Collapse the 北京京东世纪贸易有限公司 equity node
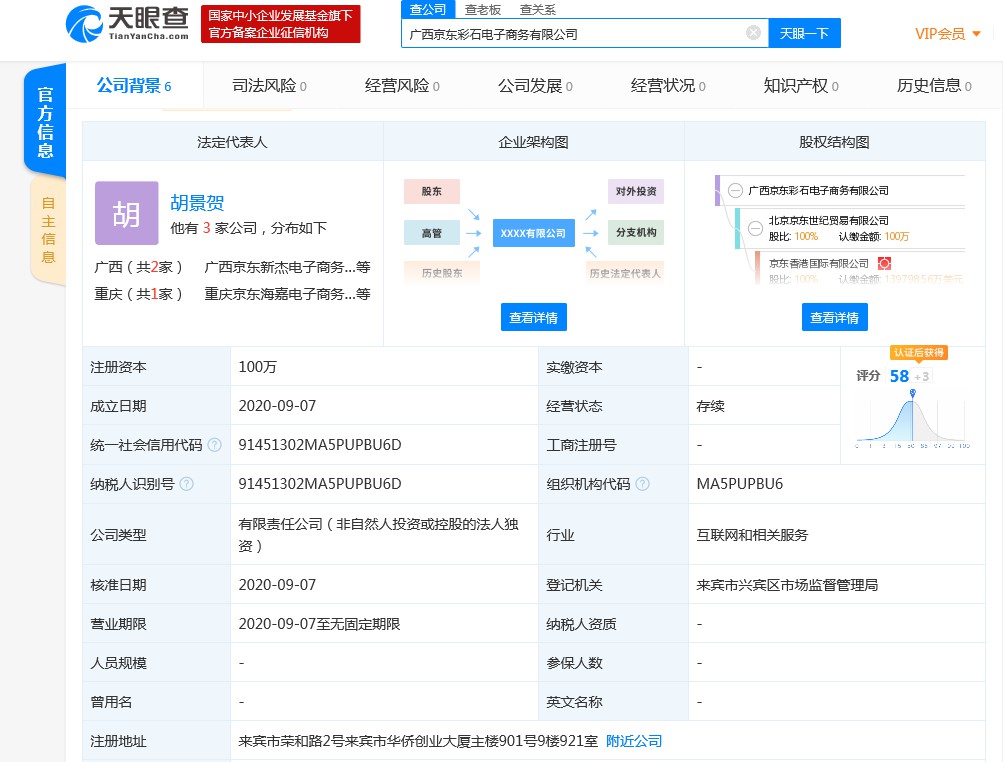The height and width of the screenshot is (762, 1003). pyautogui.click(x=755, y=228)
